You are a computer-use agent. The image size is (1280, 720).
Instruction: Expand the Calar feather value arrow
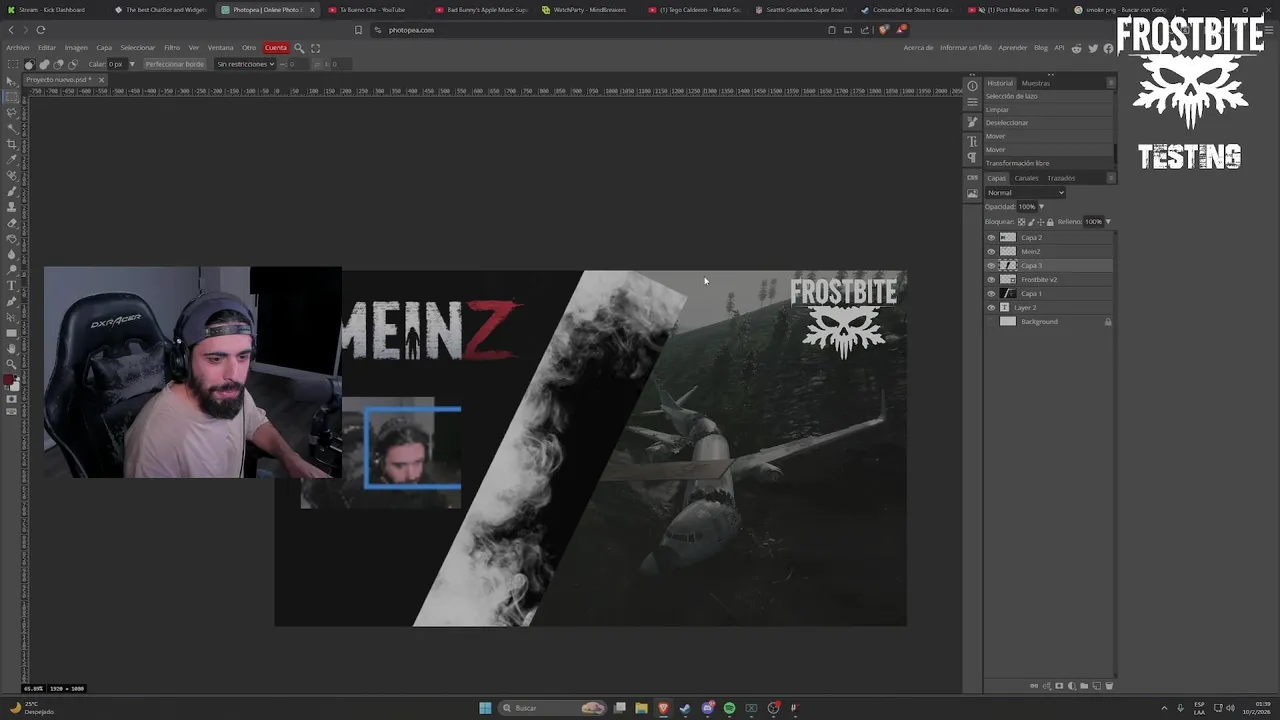pyautogui.click(x=131, y=64)
